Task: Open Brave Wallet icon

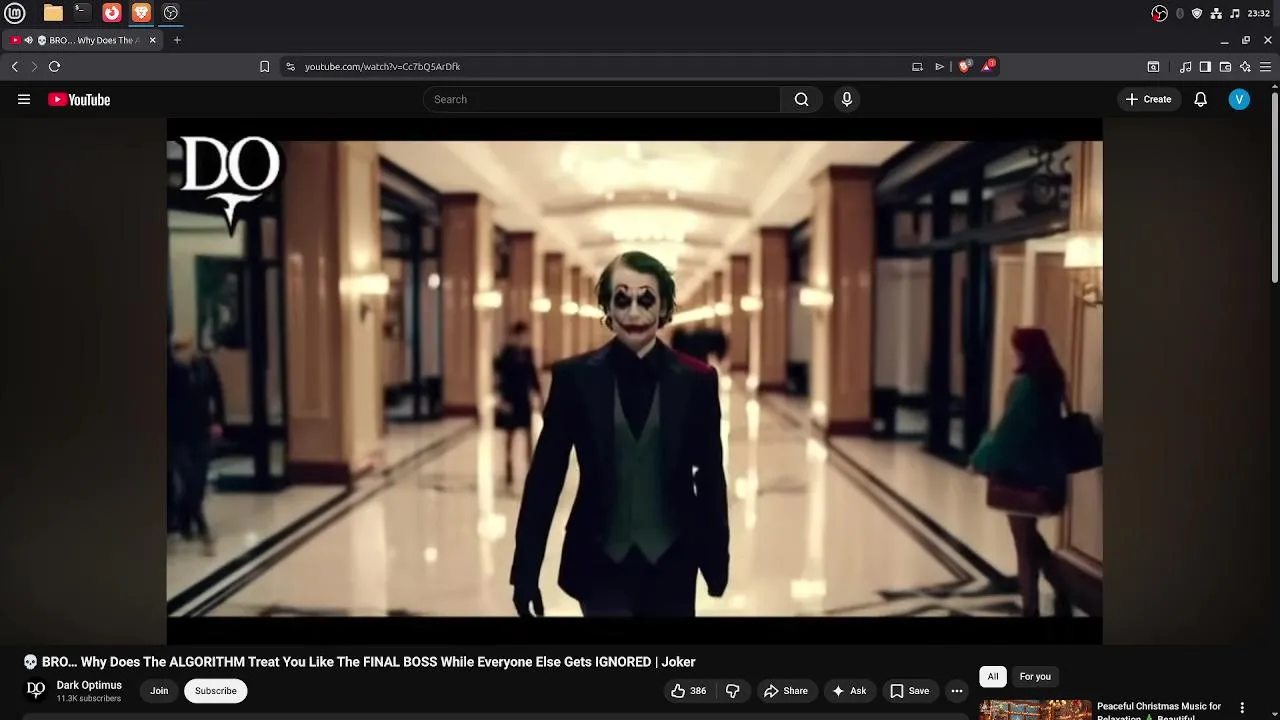Action: click(1225, 67)
